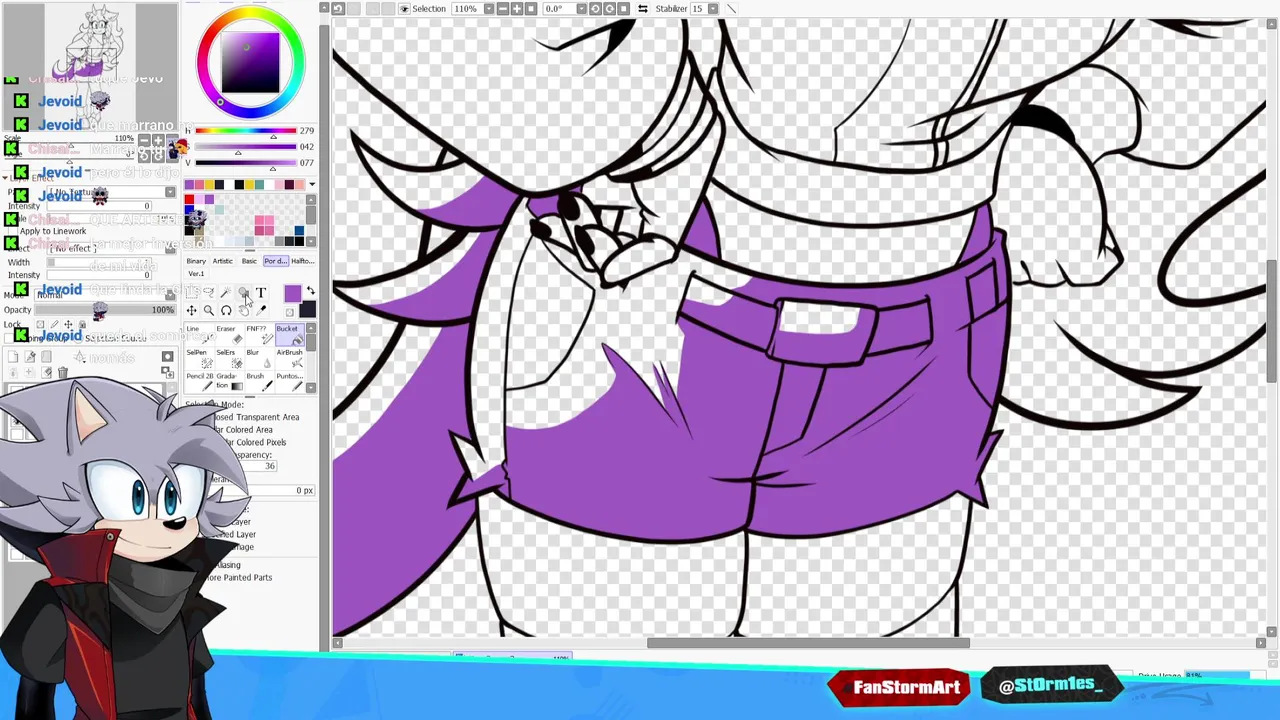Select the Hand pan tool

coord(244,311)
